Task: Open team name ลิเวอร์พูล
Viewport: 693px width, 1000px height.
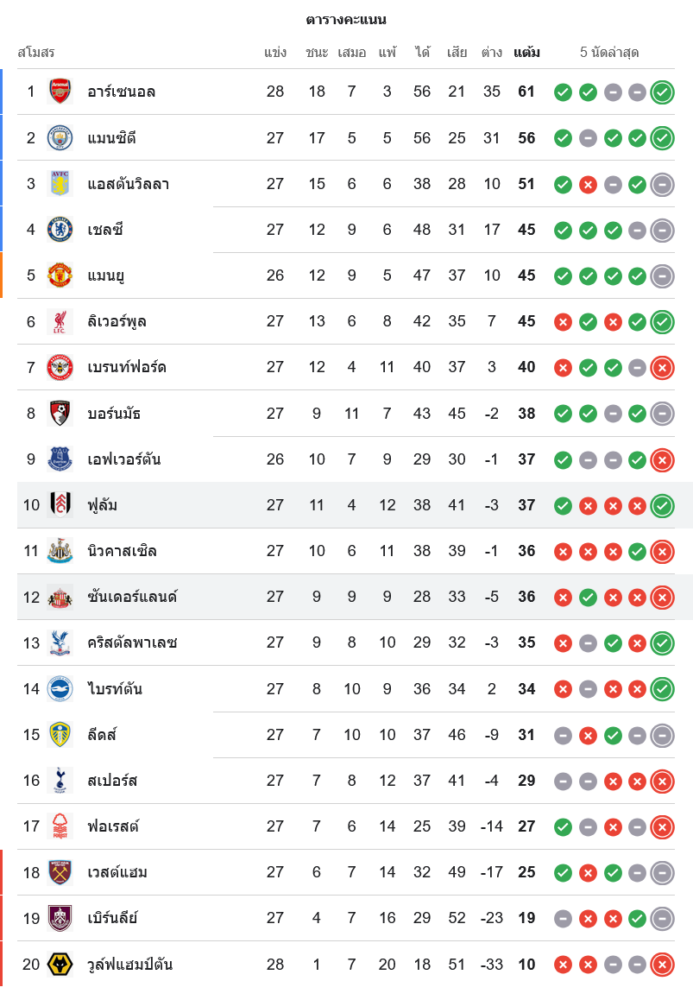Action: coord(123,321)
